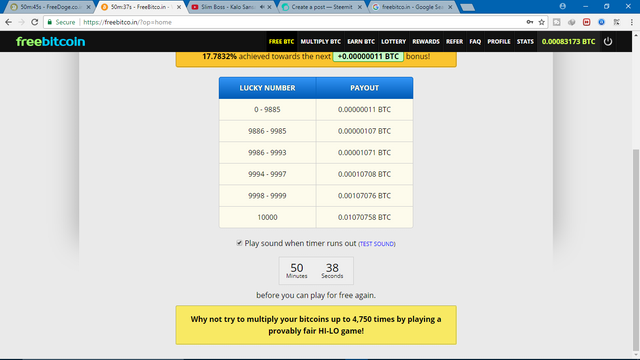Click the Secure padlock icon
Image resolution: width=640 pixels, height=360 pixels.
pyautogui.click(x=50, y=22)
